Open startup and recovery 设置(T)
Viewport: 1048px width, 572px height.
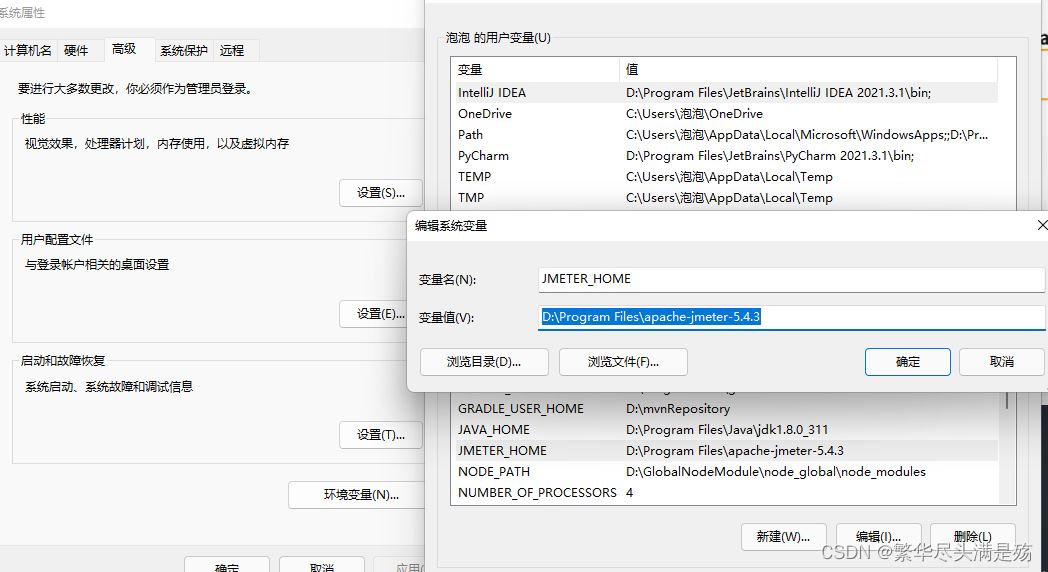pyautogui.click(x=380, y=435)
